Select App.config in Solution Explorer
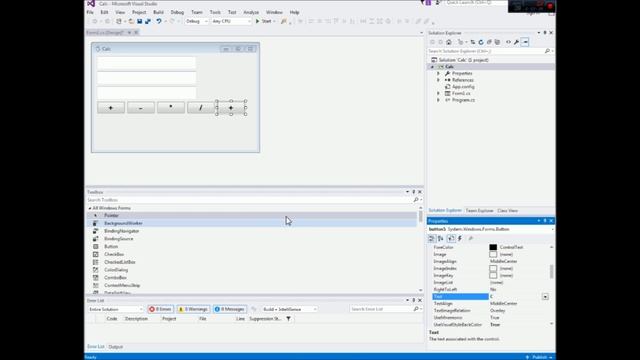The image size is (640, 360). (x=463, y=87)
